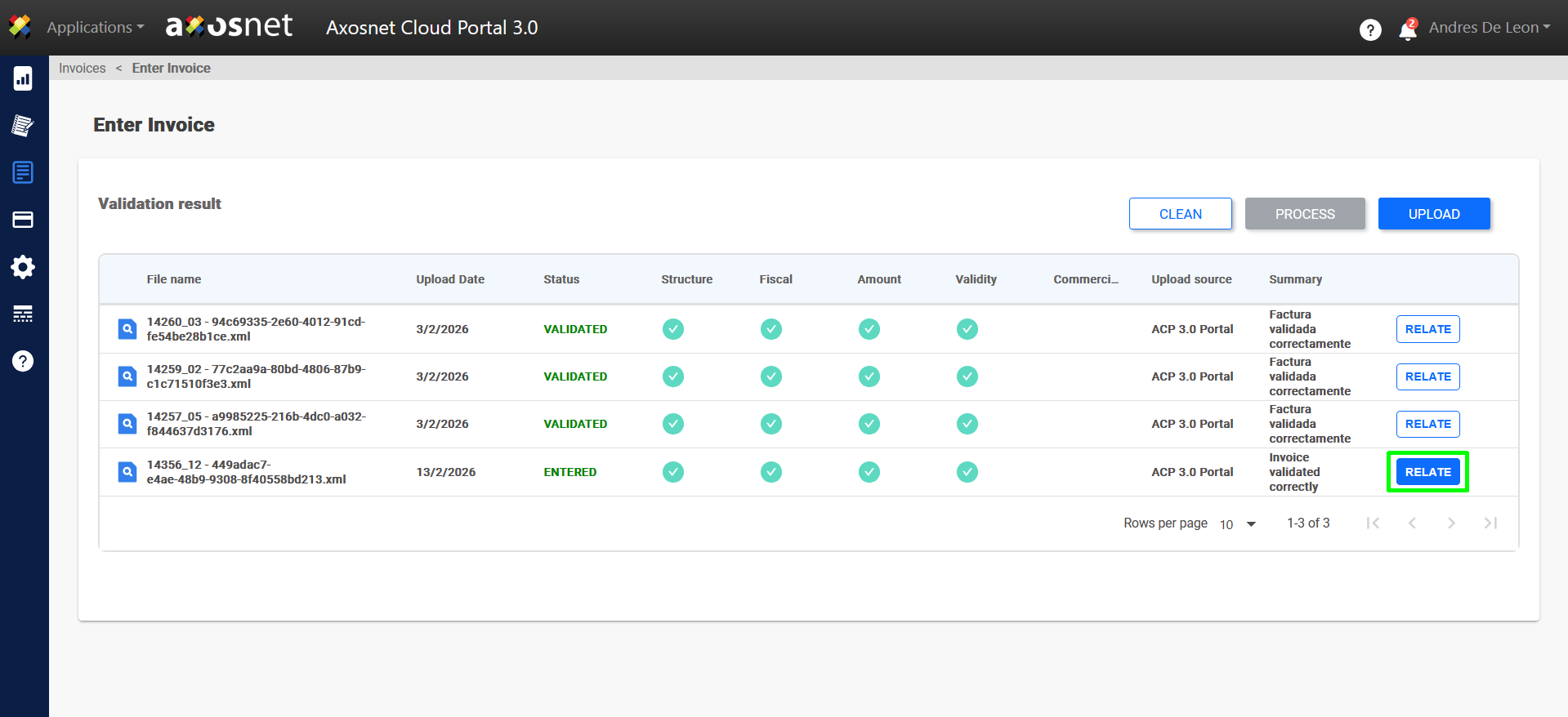
Task: Open the settings gear in sidebar
Action: (23, 267)
